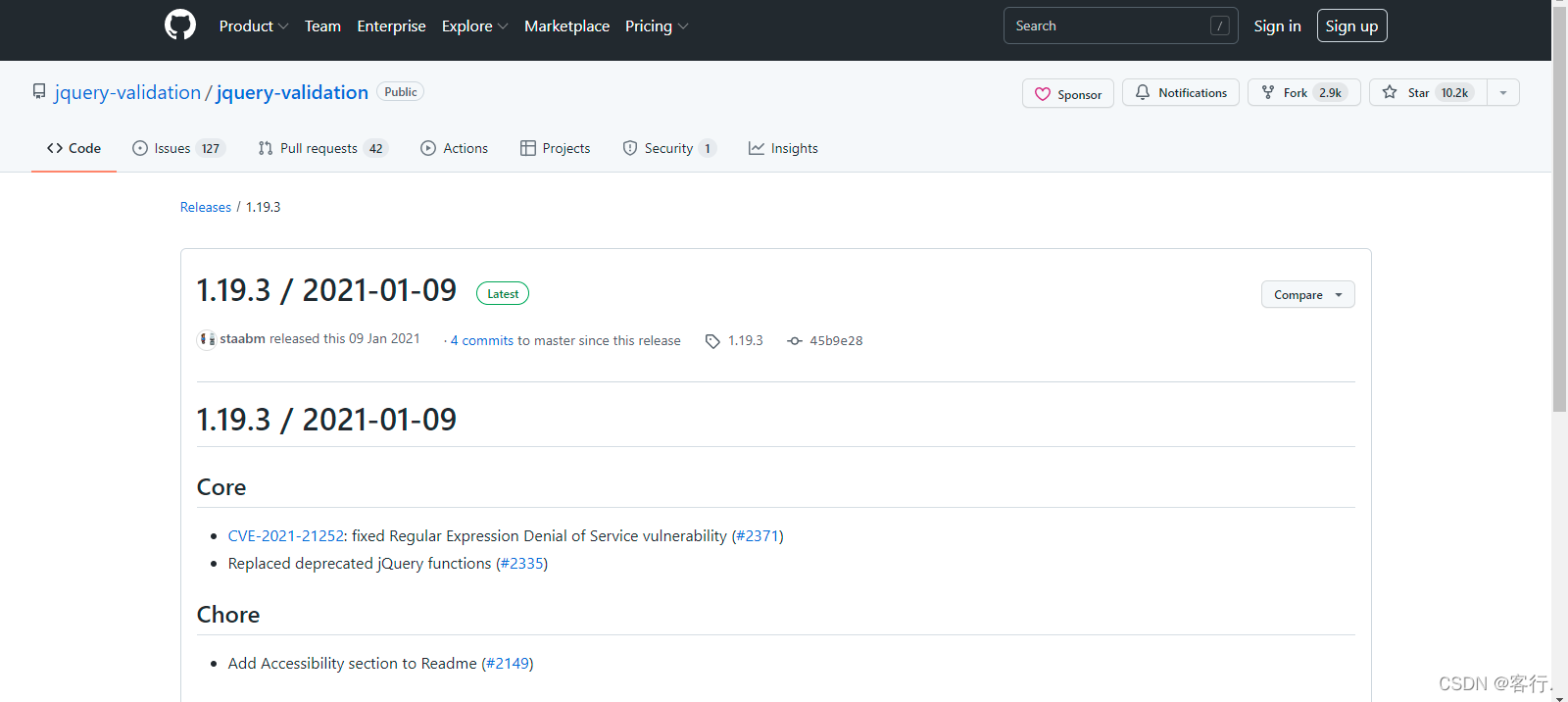Go back to Releases breadcrumb
The height and width of the screenshot is (702, 1568).
point(206,207)
